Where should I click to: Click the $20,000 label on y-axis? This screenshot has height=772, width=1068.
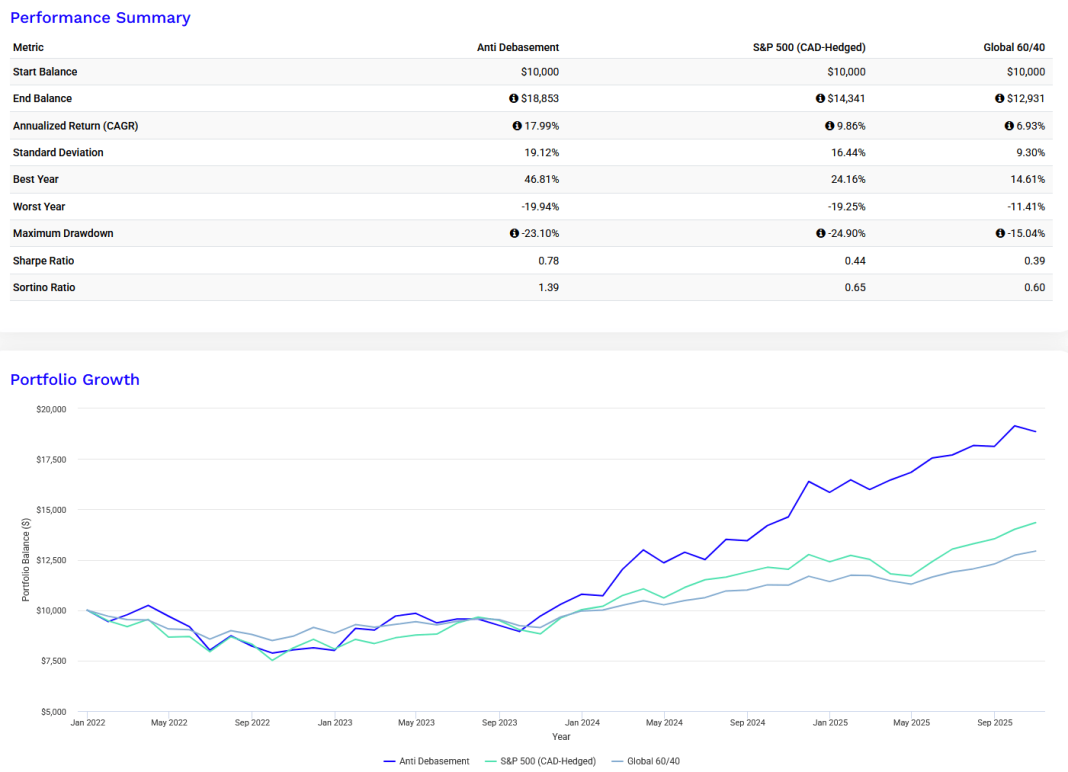tap(49, 409)
